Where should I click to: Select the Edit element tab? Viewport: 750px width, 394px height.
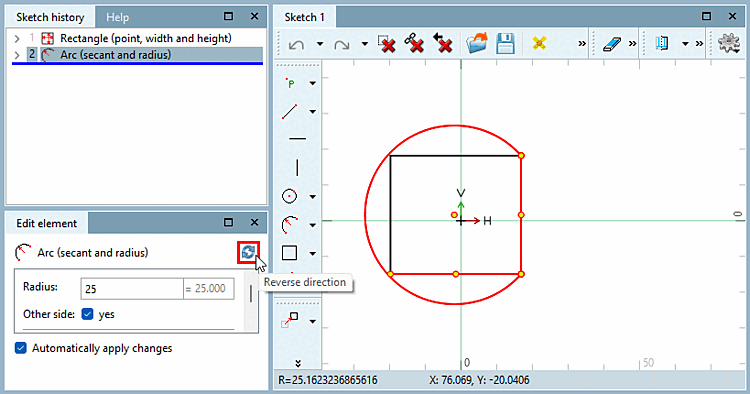46,223
